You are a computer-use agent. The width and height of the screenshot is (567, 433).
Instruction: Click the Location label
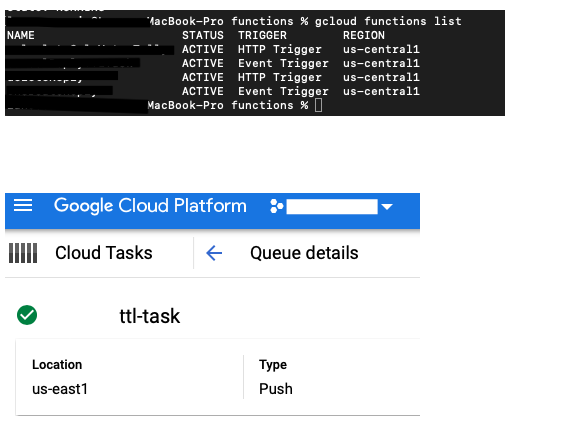coord(57,364)
